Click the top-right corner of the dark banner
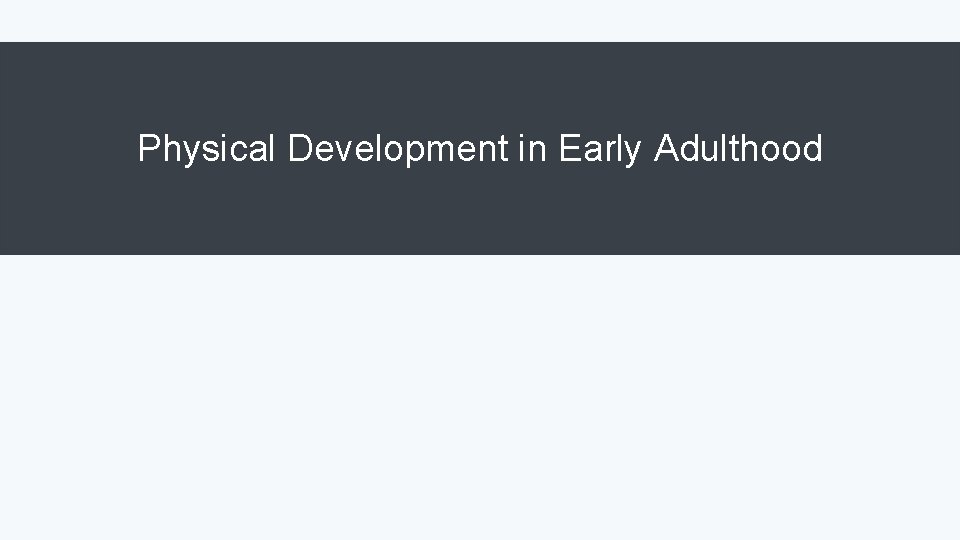The width and height of the screenshot is (960, 540). tap(955, 46)
